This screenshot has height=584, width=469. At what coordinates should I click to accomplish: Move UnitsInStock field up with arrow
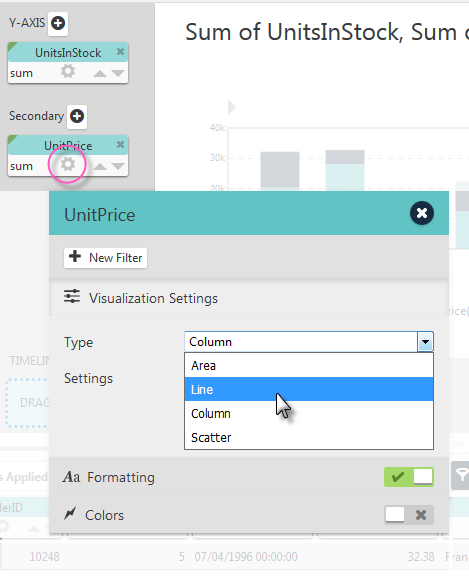[100, 73]
